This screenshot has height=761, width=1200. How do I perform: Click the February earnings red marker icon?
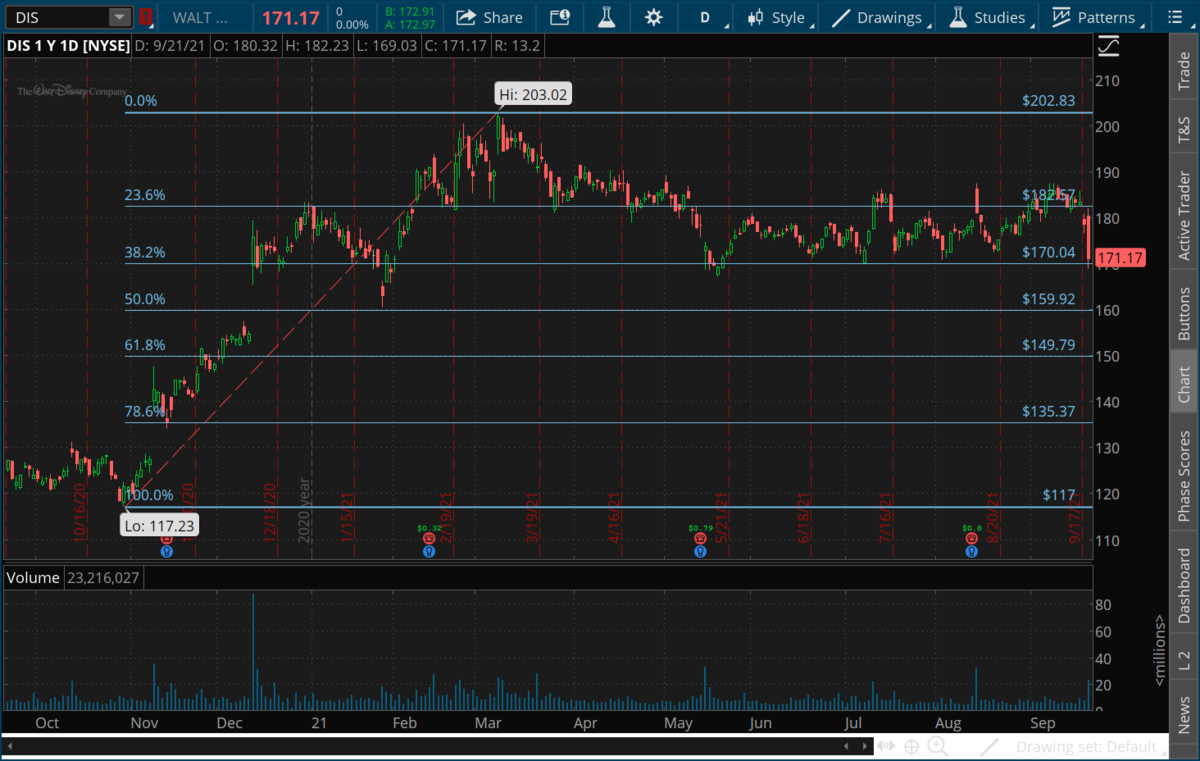click(428, 538)
